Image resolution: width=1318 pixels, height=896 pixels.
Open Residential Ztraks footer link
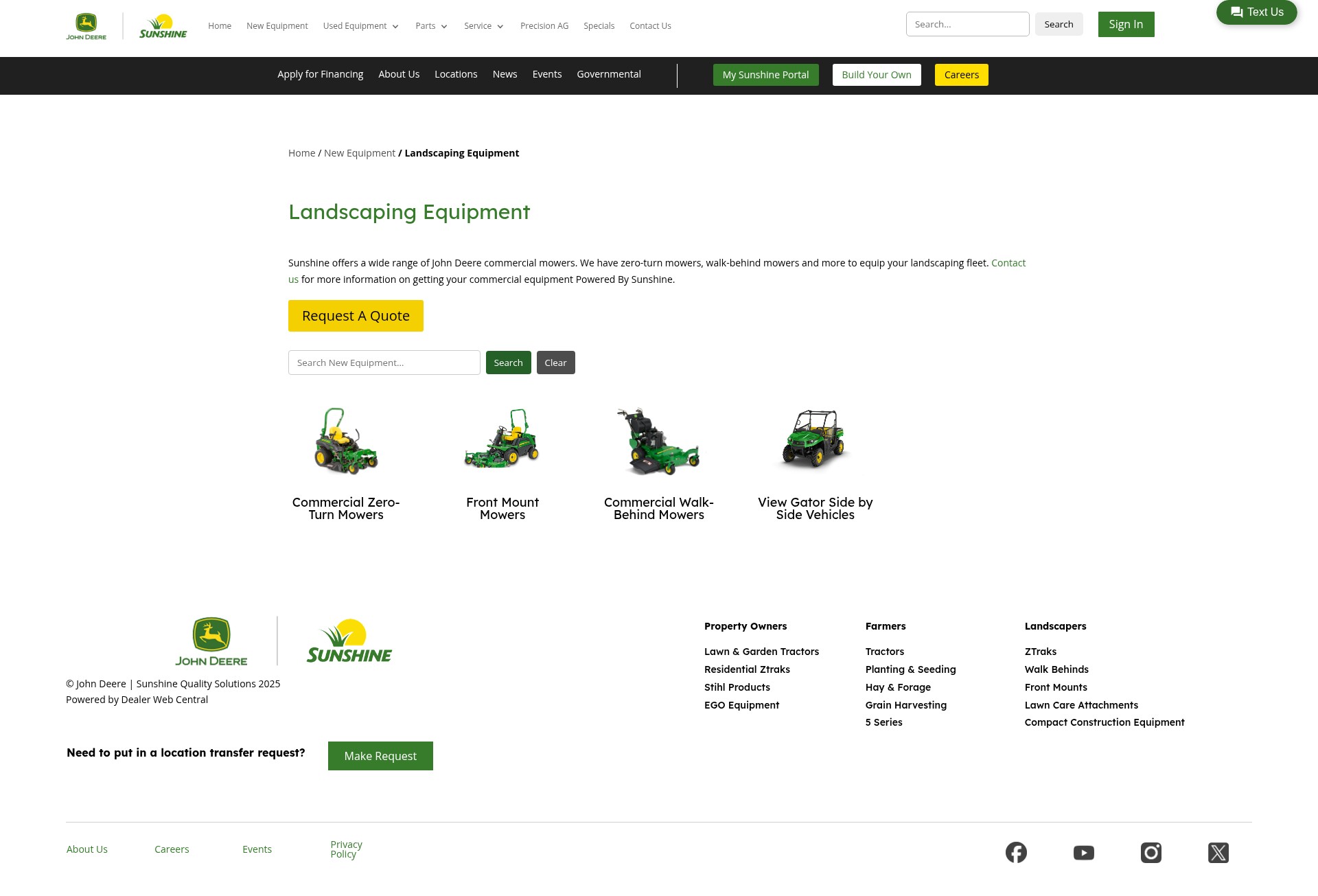[747, 669]
